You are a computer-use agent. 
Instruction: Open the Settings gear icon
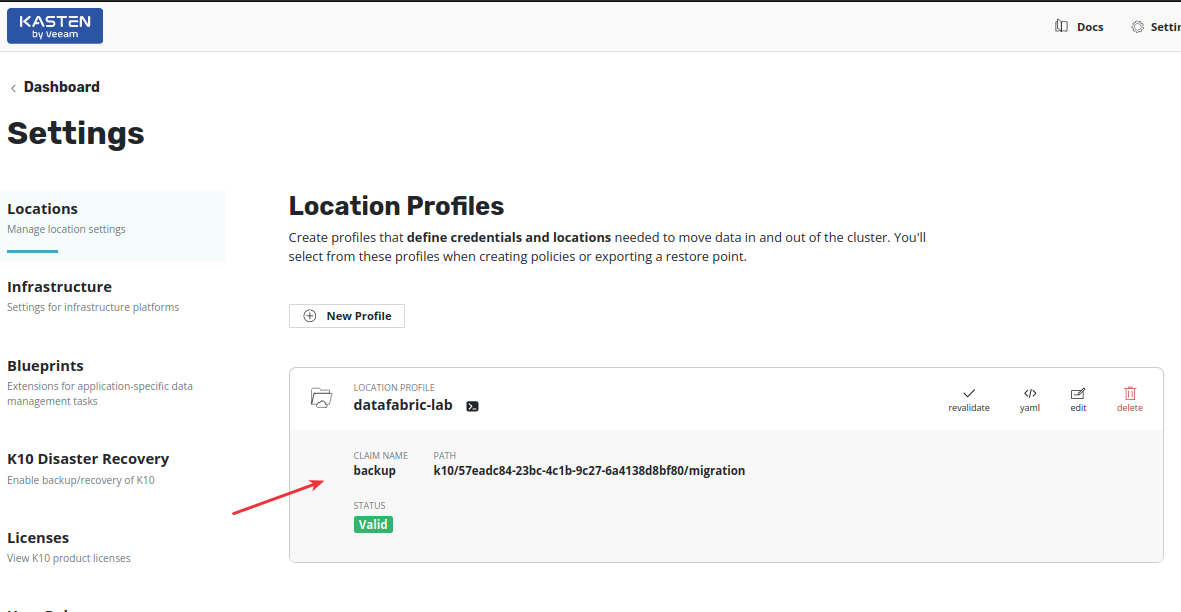click(x=1137, y=26)
